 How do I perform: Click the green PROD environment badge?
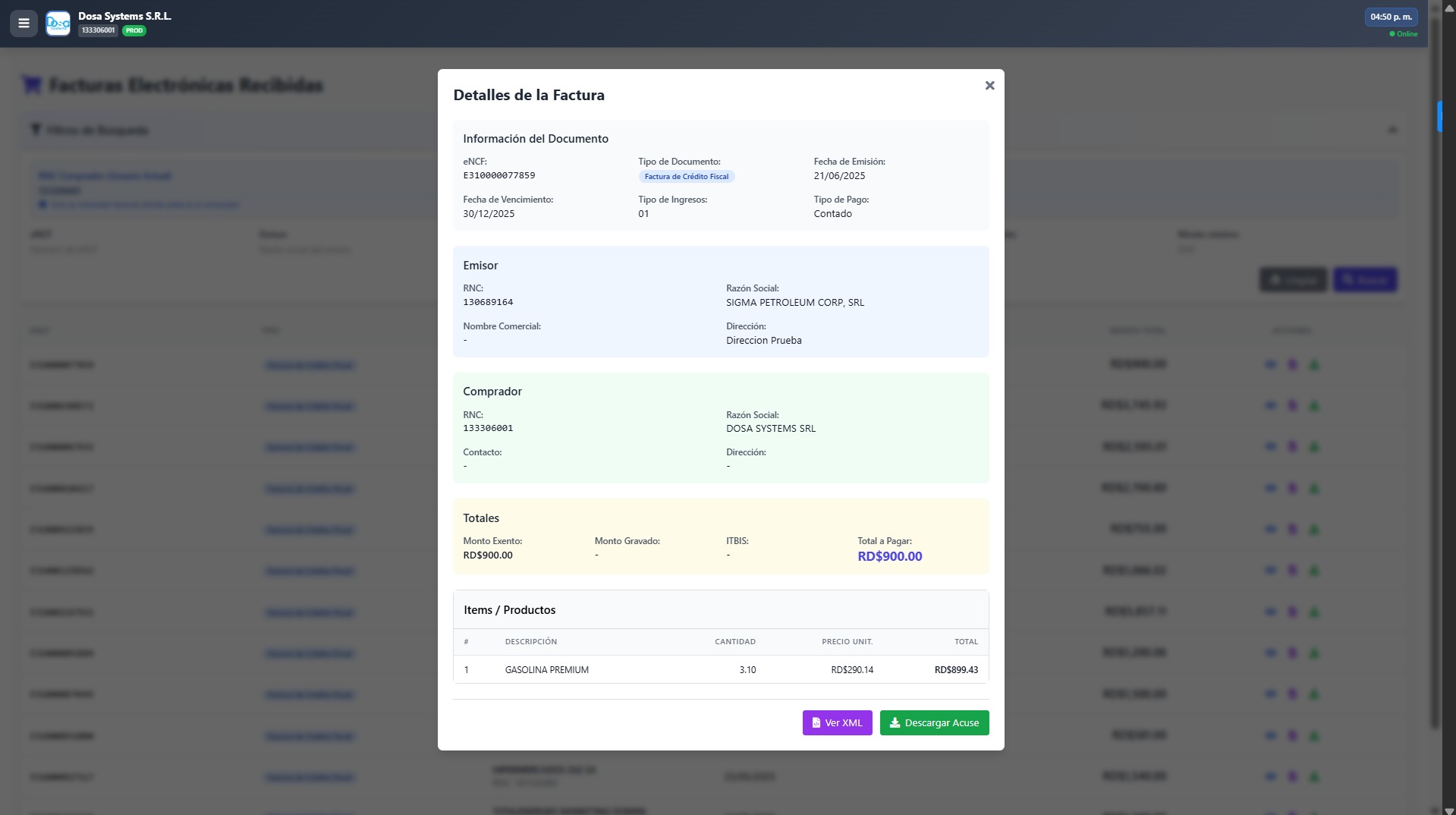pyautogui.click(x=134, y=31)
